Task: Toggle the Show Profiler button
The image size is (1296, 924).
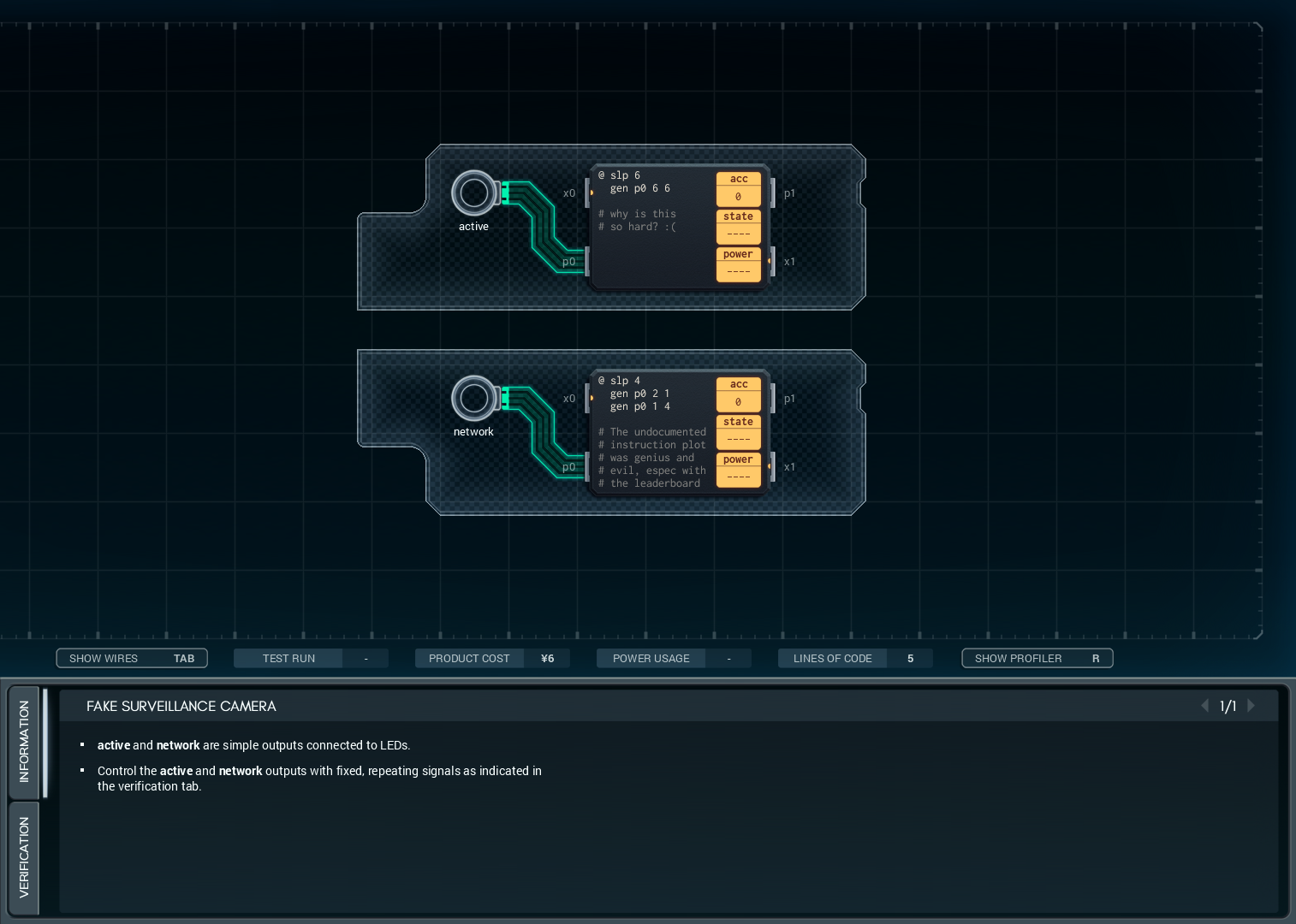Action: pyautogui.click(x=1037, y=658)
